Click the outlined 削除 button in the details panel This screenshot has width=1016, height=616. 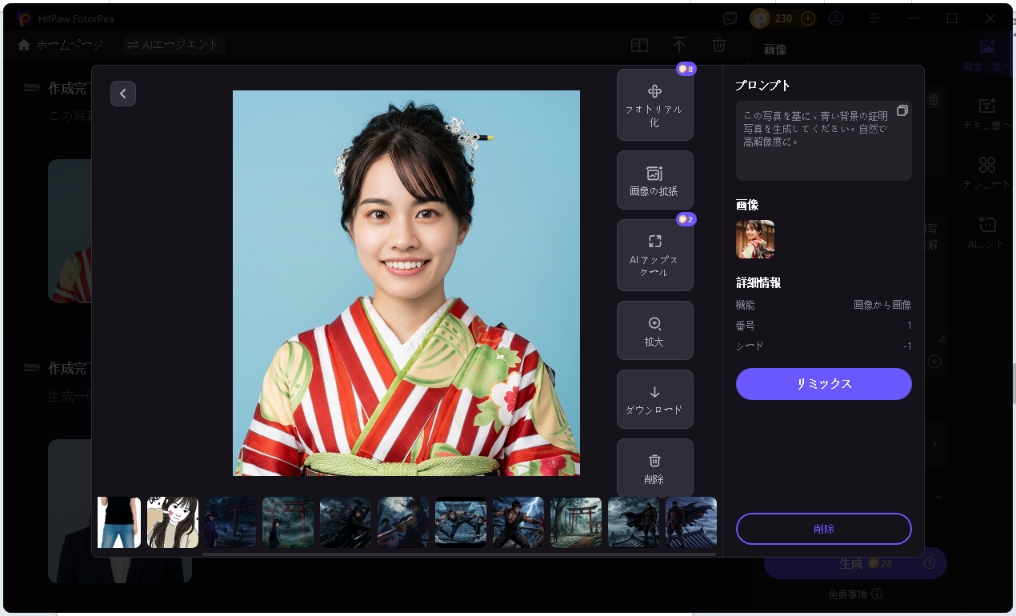pyautogui.click(x=824, y=529)
